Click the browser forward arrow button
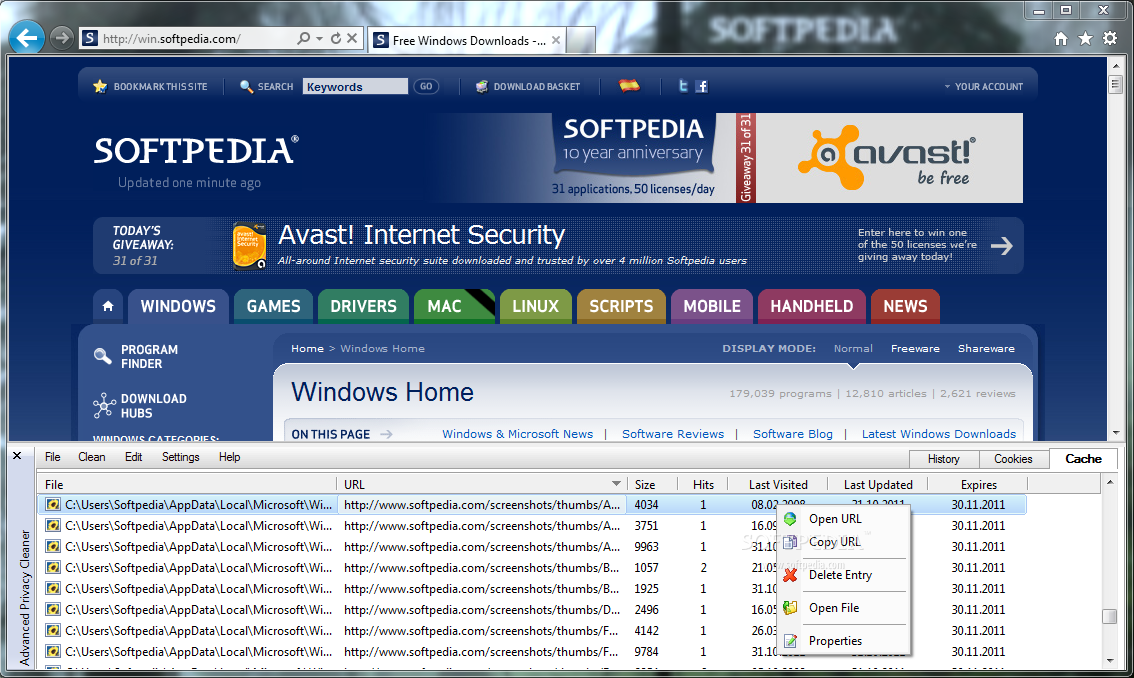 pyautogui.click(x=62, y=38)
